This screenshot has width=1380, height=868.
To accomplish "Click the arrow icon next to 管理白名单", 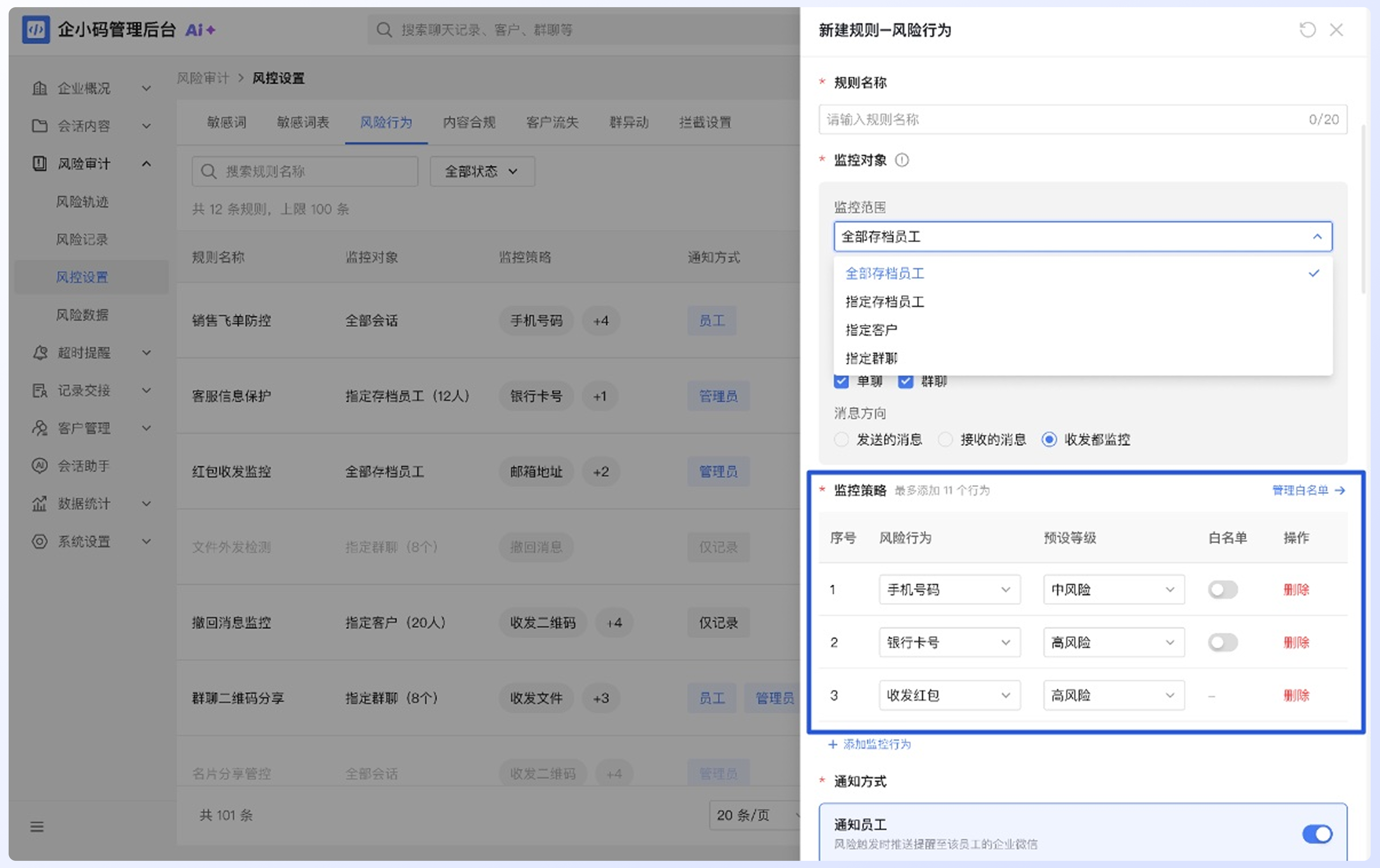I will click(x=1340, y=490).
